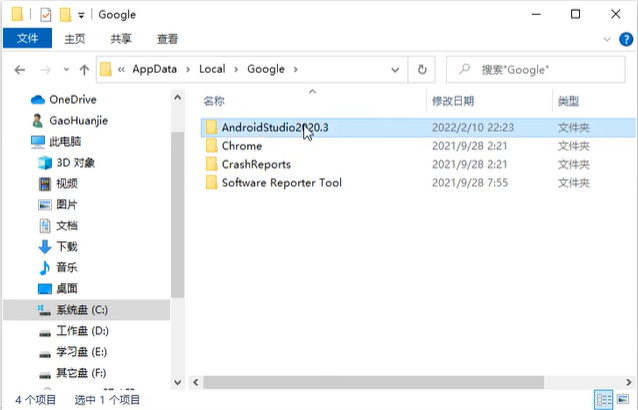Open 图片 folder in the sidebar
This screenshot has width=638, height=410.
click(66, 205)
